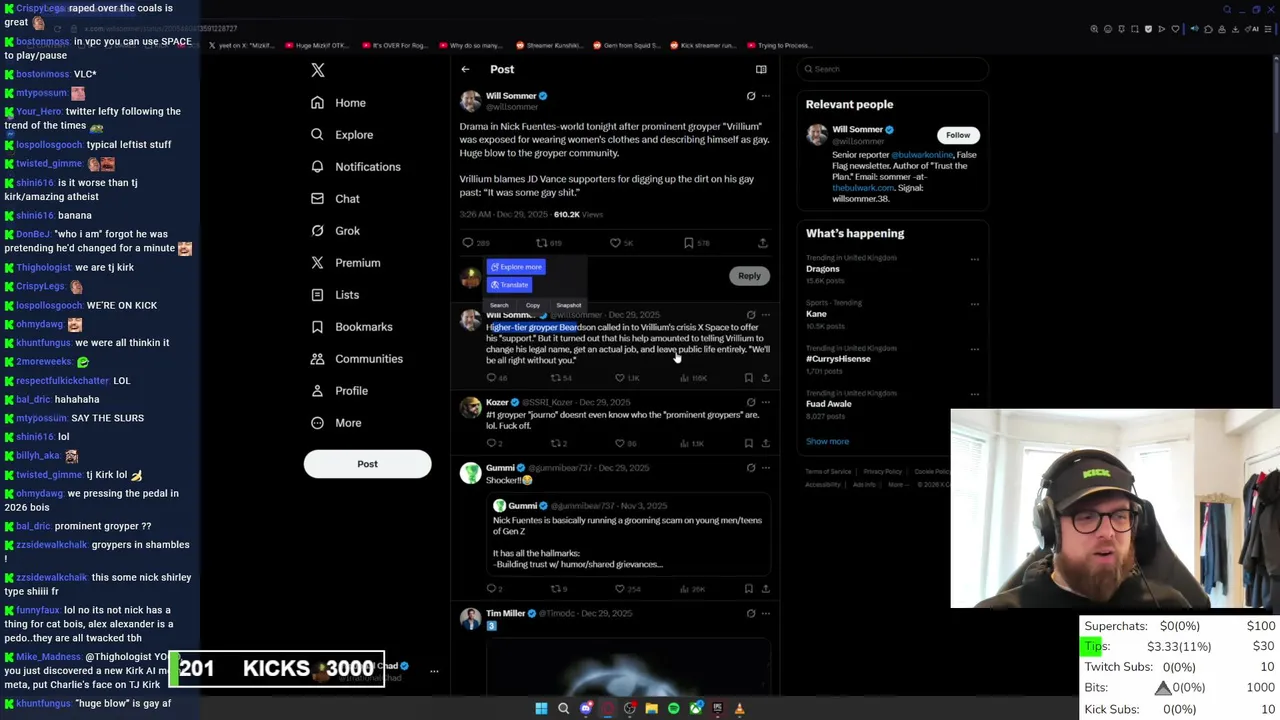Bookmark Gummi's Shocker post

[748, 589]
